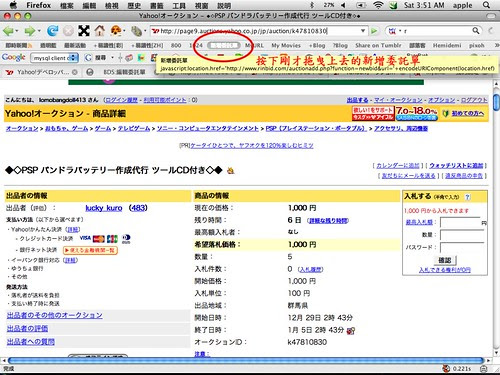500x375 pixels.
Task: Open the Home page icon
Action: pyautogui.click(x=99, y=31)
